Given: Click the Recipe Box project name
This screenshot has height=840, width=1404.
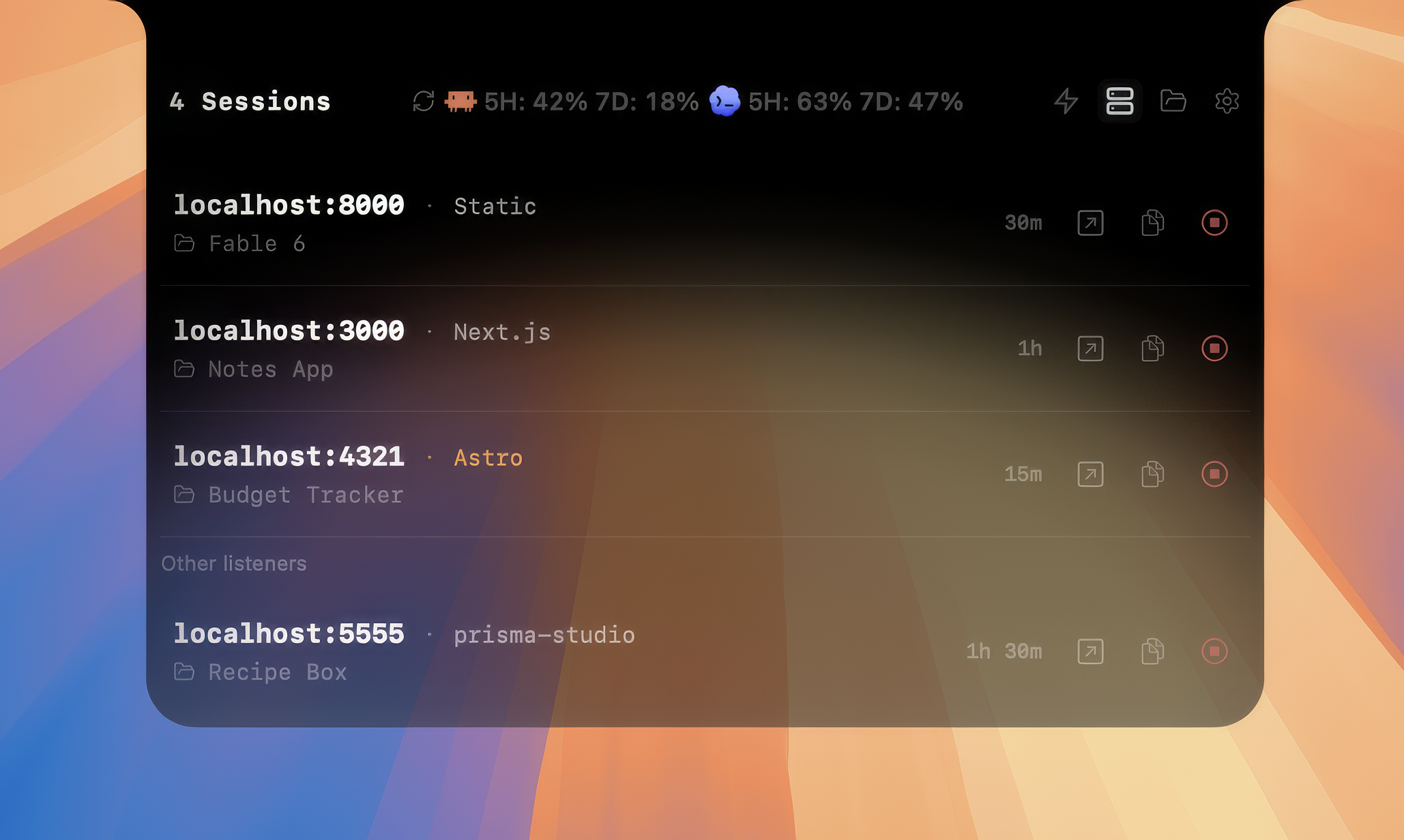Looking at the screenshot, I should pos(278,672).
